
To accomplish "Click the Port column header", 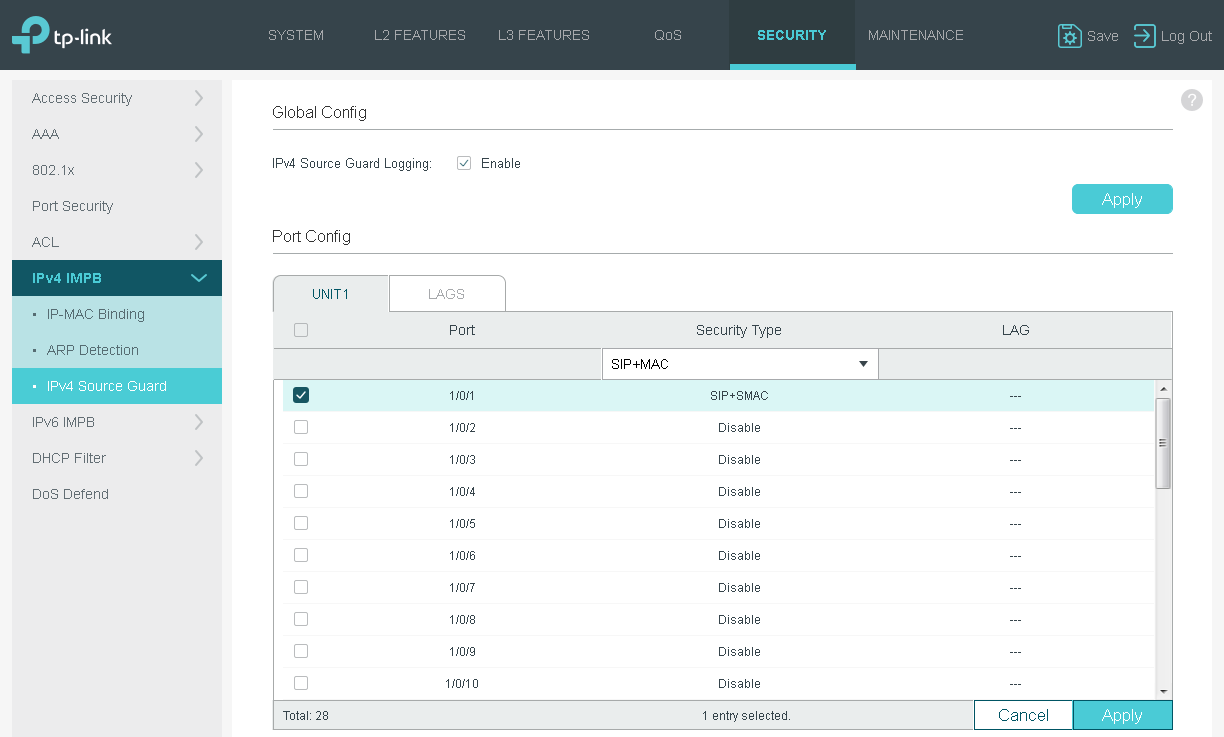I will click(462, 330).
